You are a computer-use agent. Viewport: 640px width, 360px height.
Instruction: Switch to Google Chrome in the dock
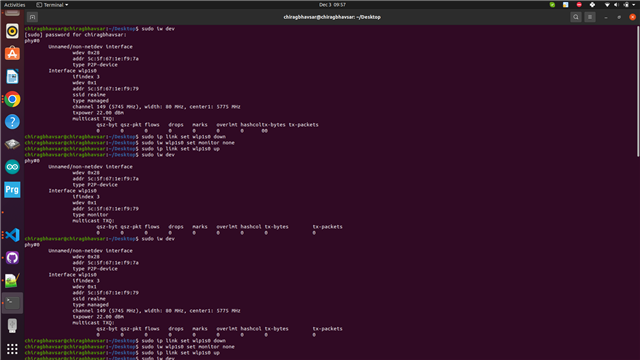(12, 99)
